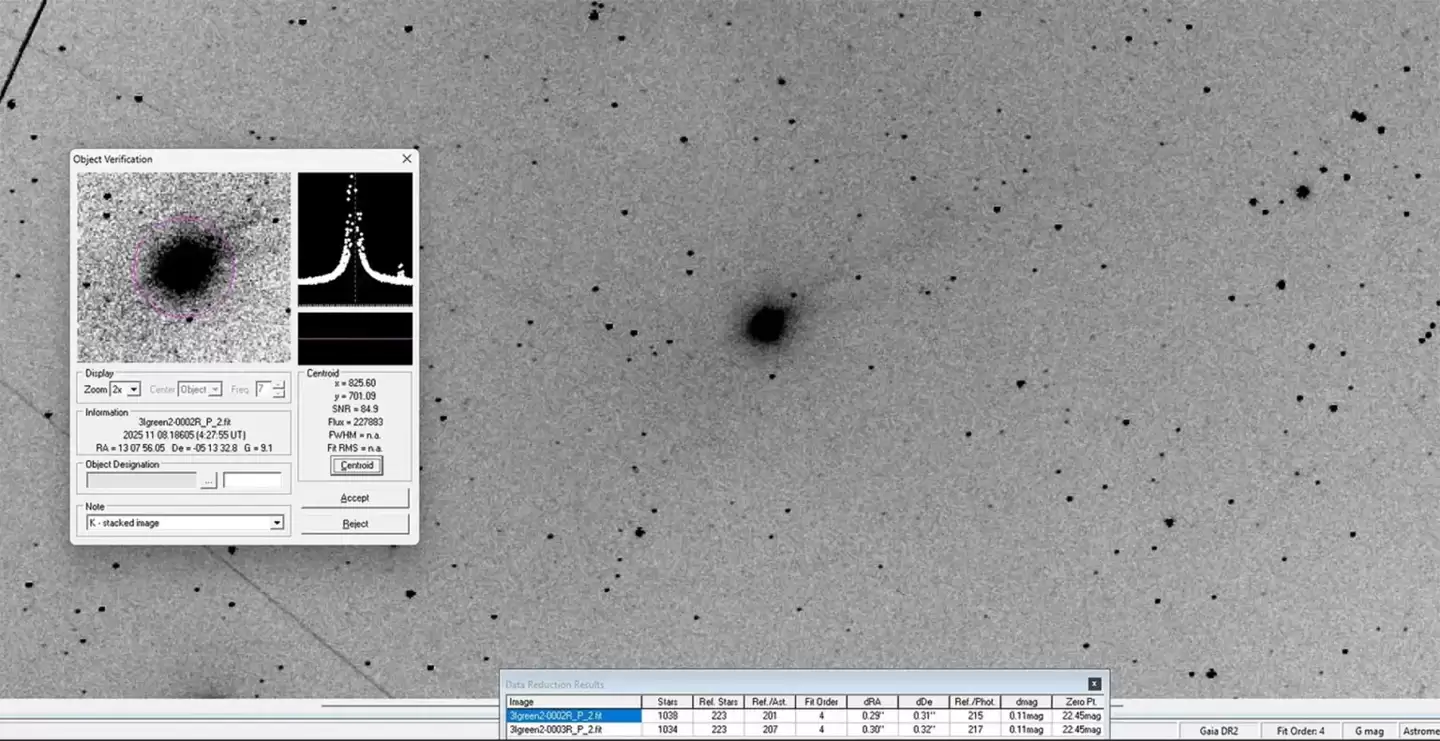
Task: Accept the measured object
Action: [x=355, y=497]
